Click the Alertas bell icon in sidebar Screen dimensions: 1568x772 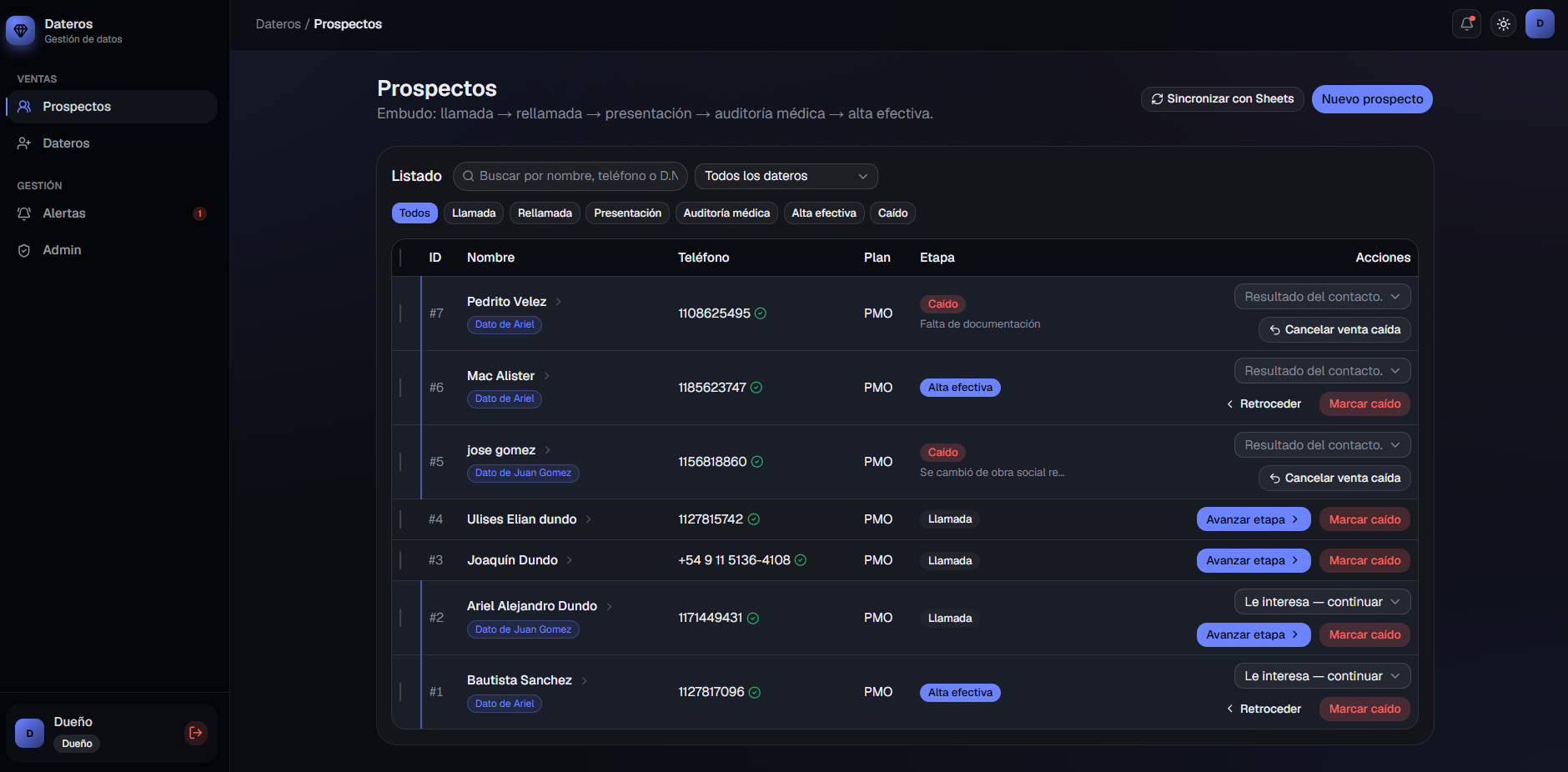pos(24,213)
